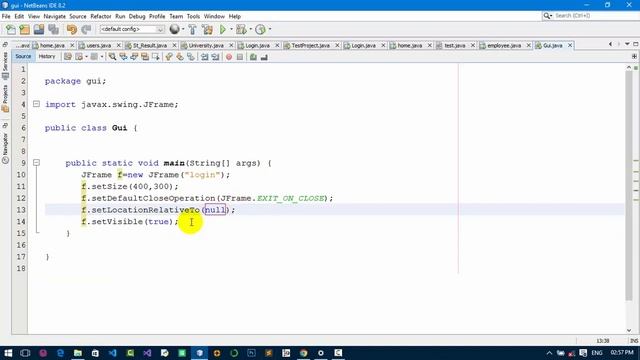This screenshot has width=640, height=360.
Task: Open the Help menu
Action: click(x=235, y=16)
